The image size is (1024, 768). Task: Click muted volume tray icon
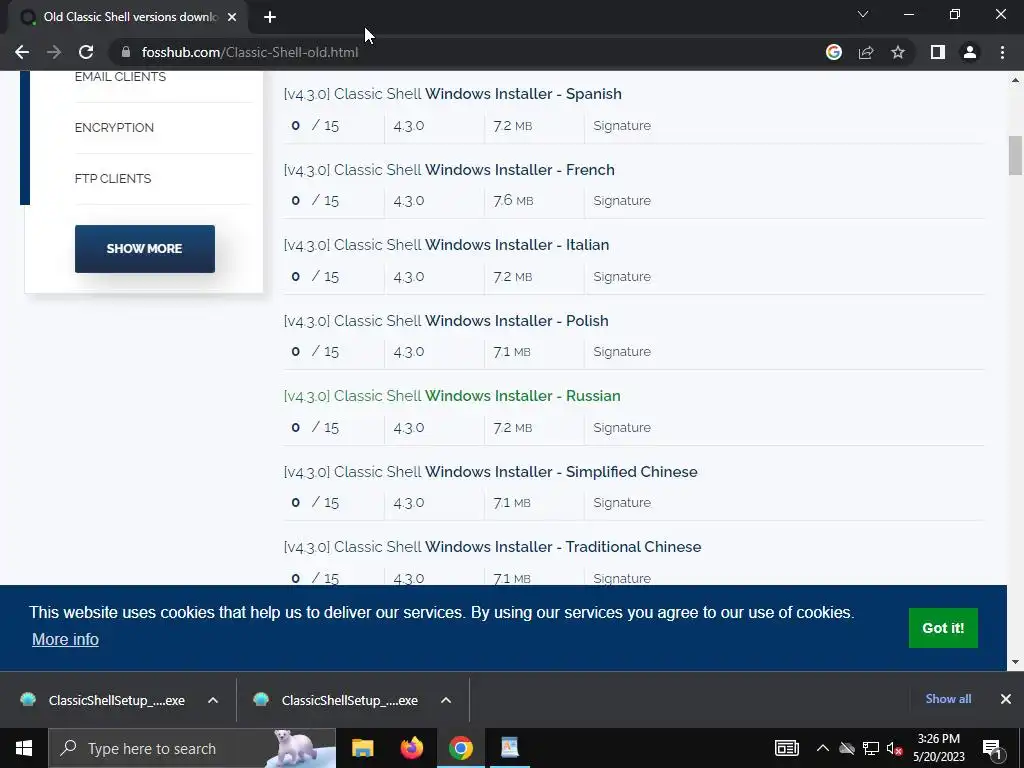894,748
